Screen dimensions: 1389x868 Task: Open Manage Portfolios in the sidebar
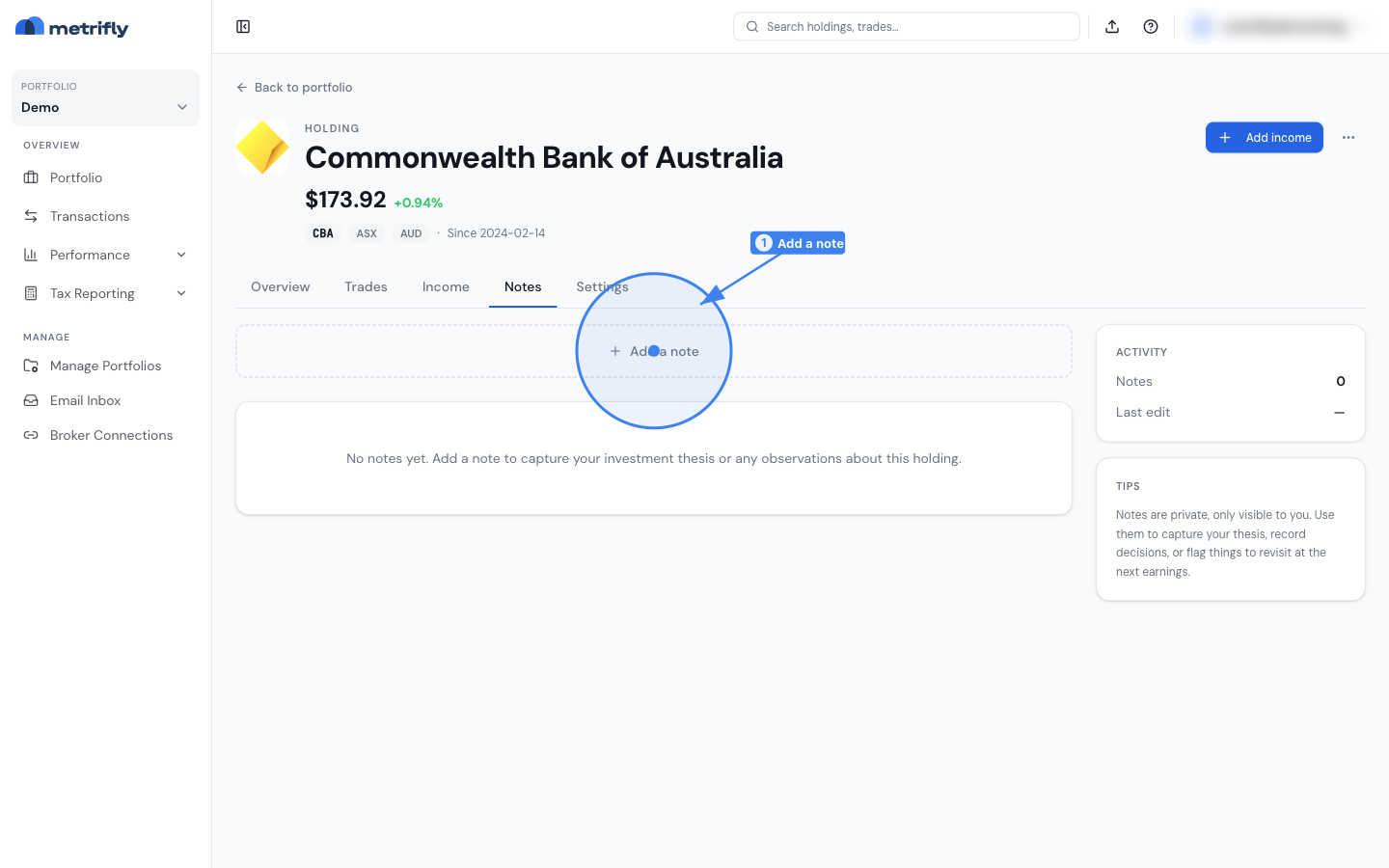[x=105, y=366]
